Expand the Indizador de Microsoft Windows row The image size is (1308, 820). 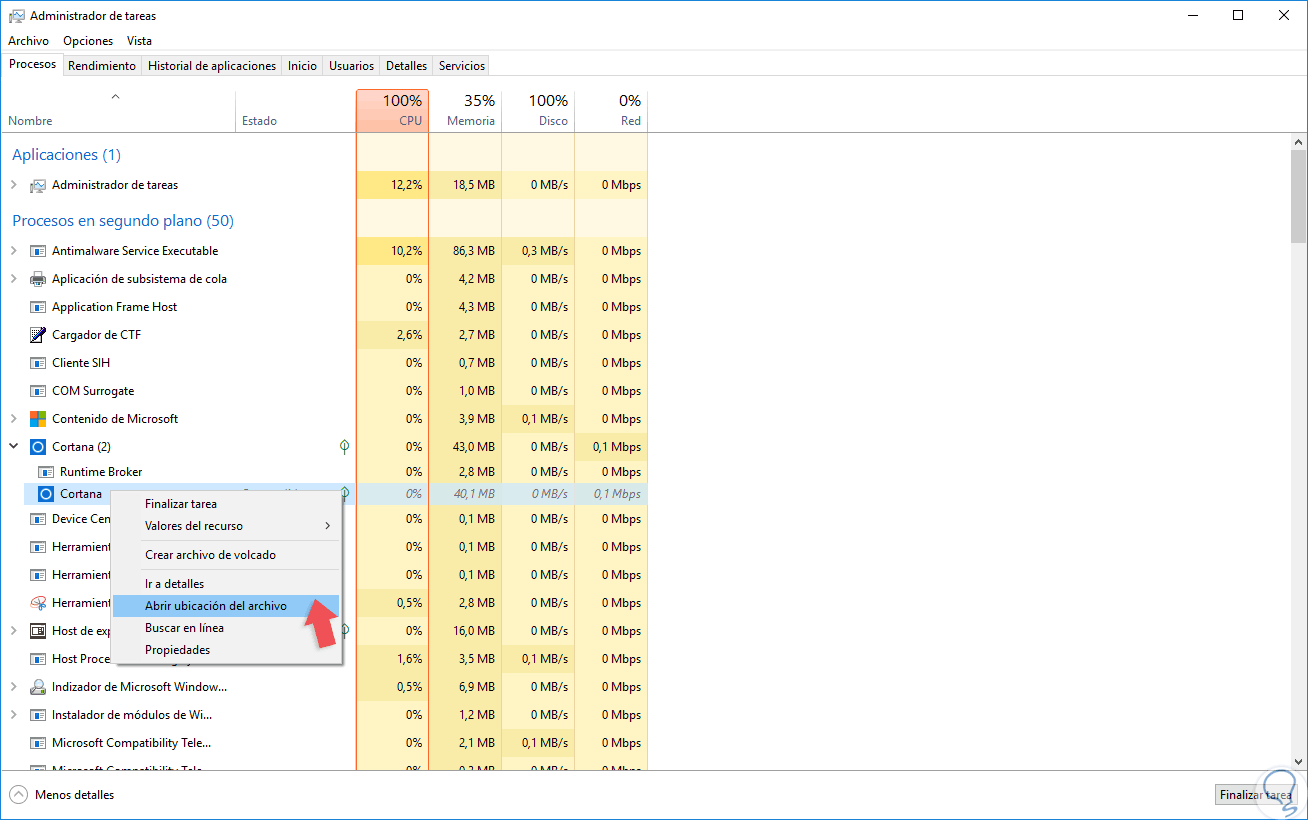pyautogui.click(x=14, y=687)
